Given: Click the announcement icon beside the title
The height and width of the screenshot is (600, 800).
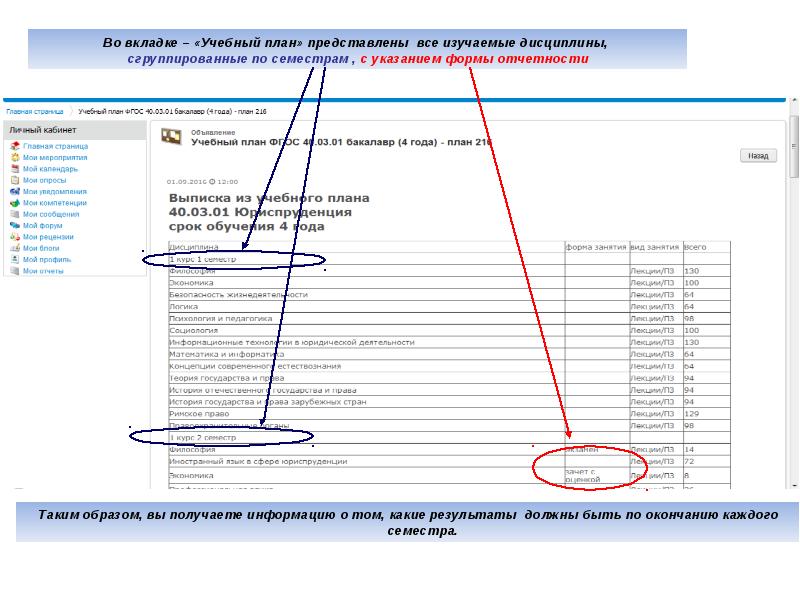Looking at the screenshot, I should 171,138.
